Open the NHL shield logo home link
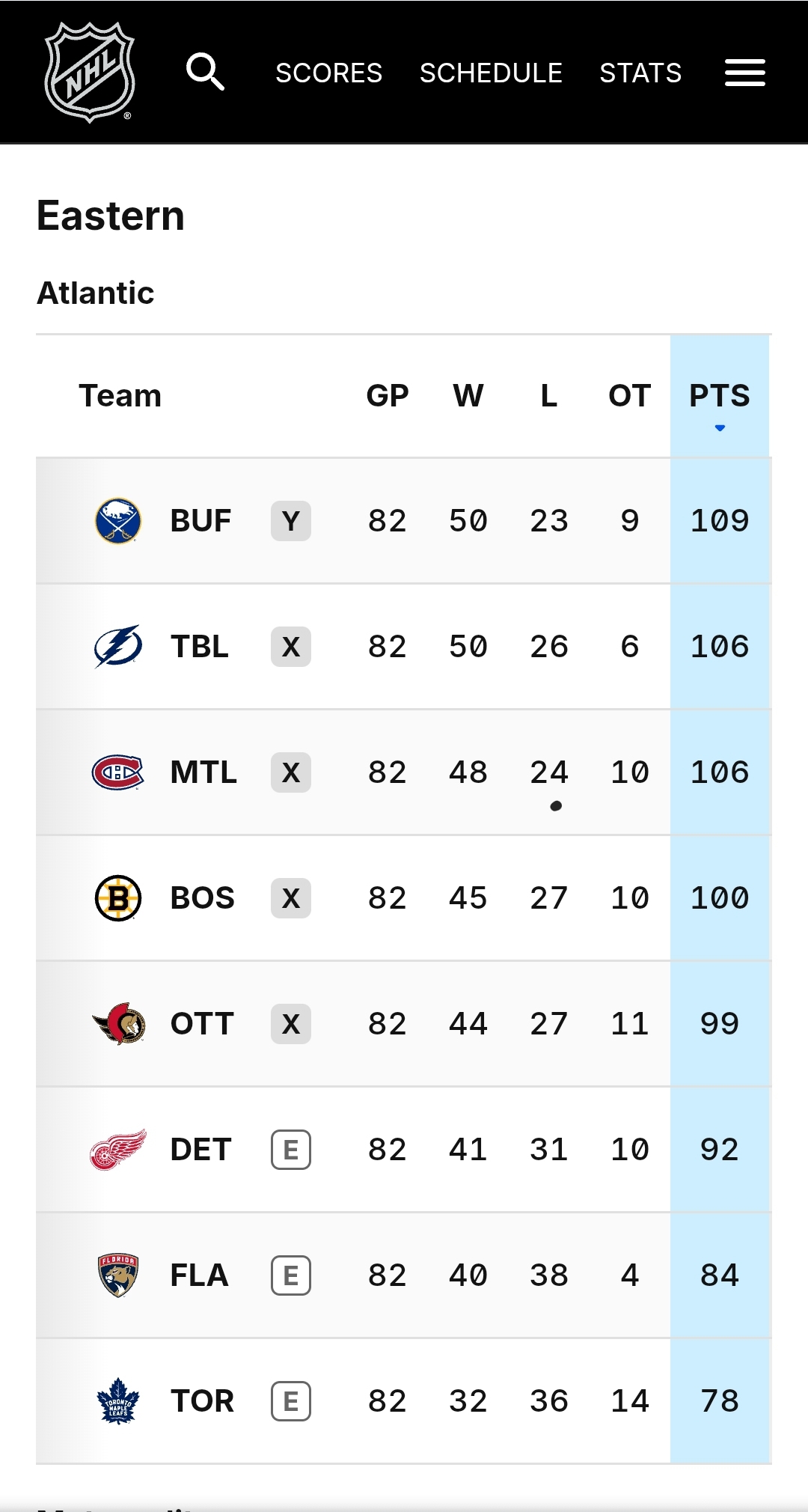 90,72
